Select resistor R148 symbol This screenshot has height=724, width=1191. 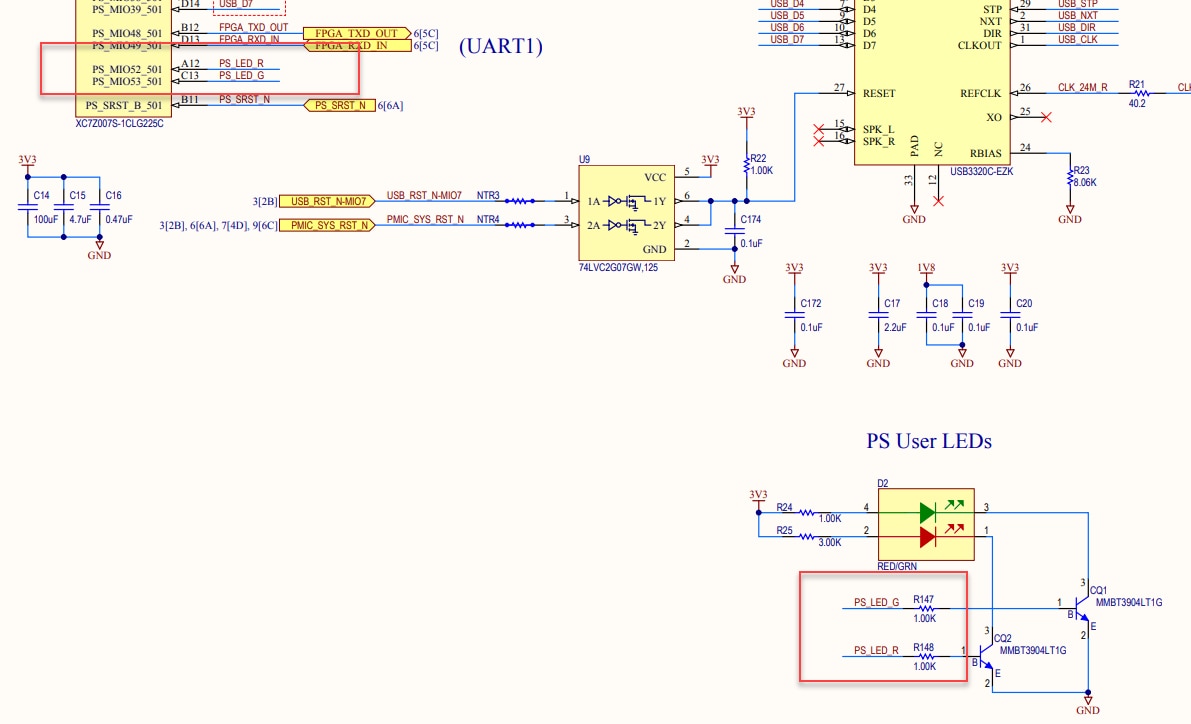point(925,656)
